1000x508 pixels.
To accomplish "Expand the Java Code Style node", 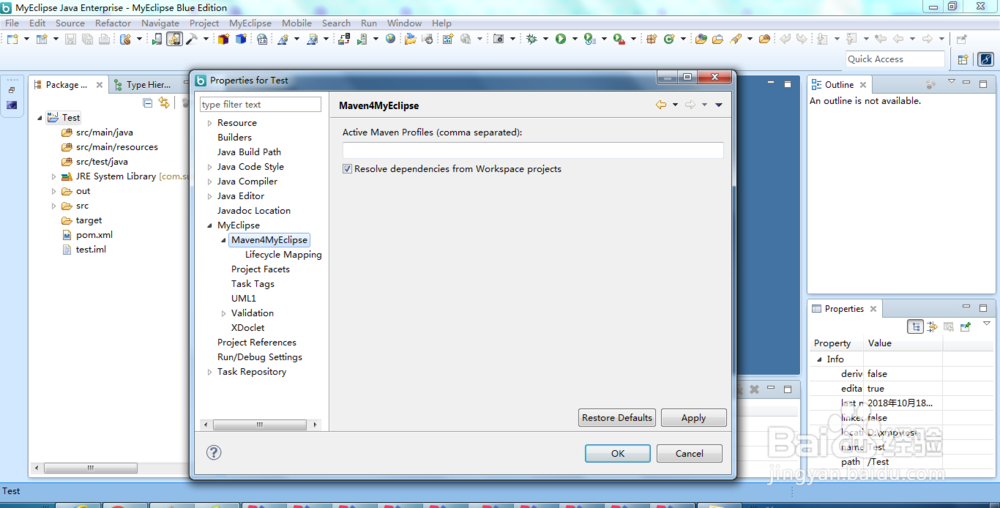I will click(209, 167).
